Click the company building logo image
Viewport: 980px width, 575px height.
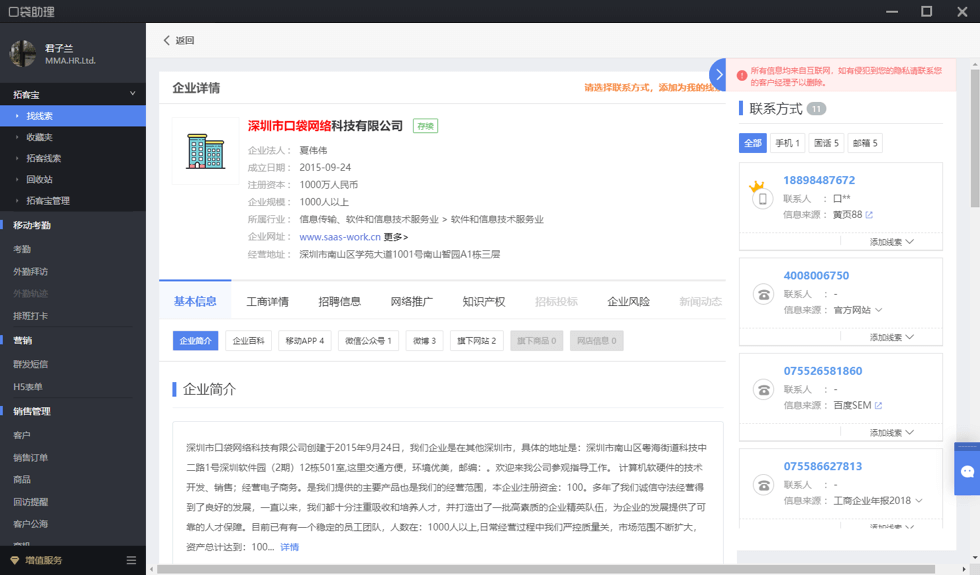click(x=206, y=151)
